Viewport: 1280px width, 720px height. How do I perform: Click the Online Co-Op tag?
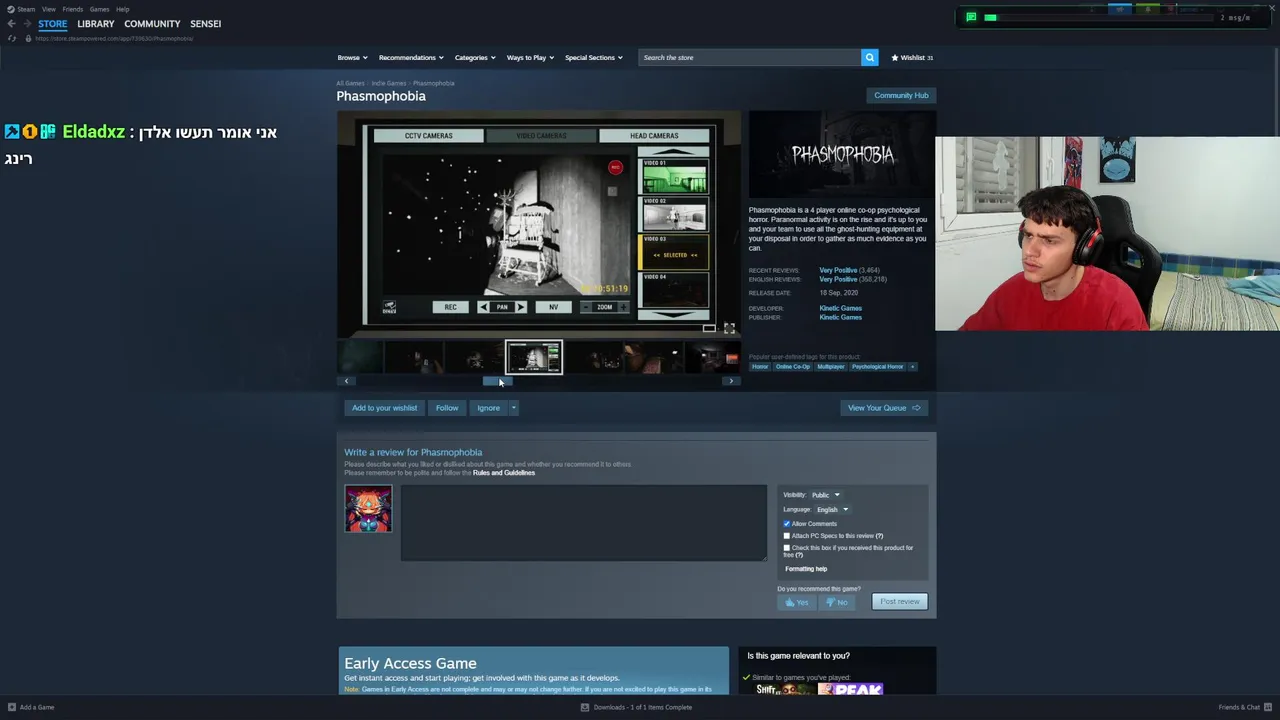(793, 367)
